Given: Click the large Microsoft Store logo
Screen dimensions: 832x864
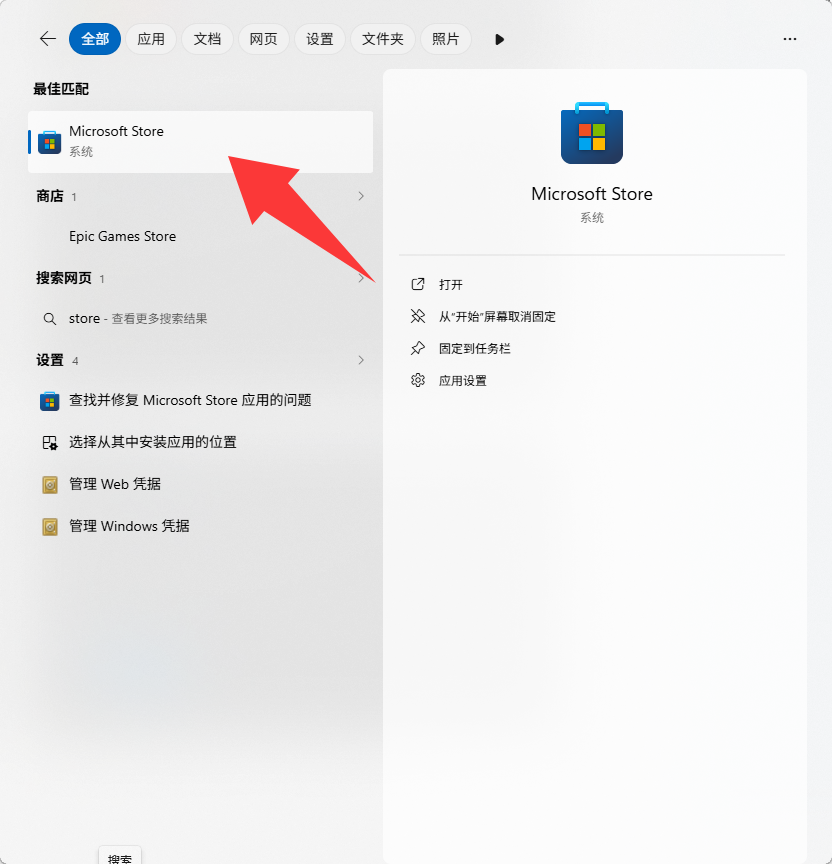Looking at the screenshot, I should point(592,133).
